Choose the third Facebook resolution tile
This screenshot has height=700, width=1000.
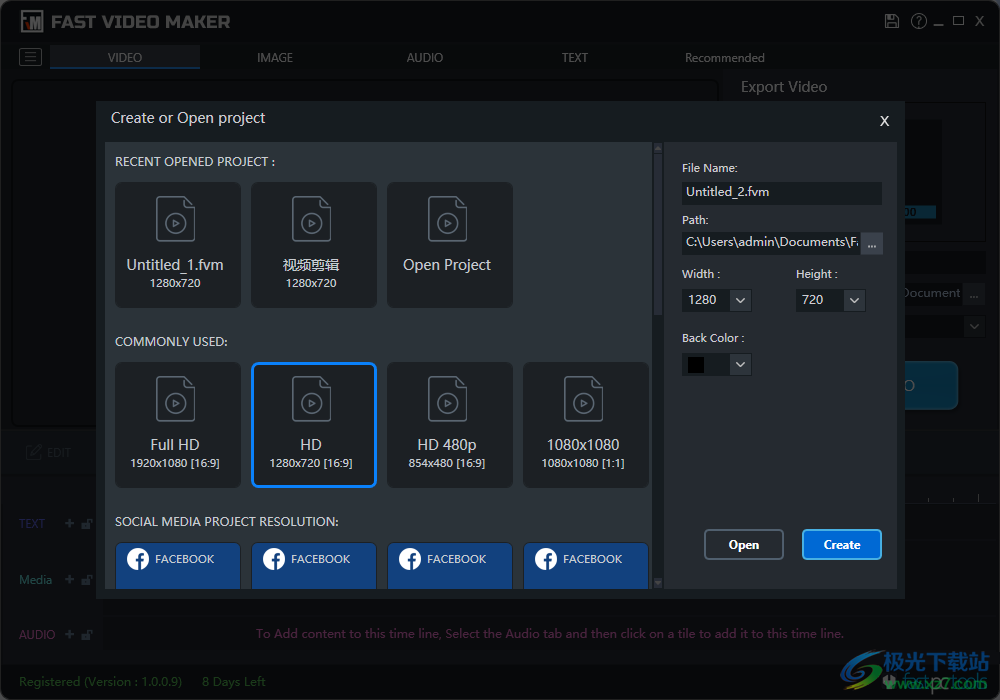[450, 565]
